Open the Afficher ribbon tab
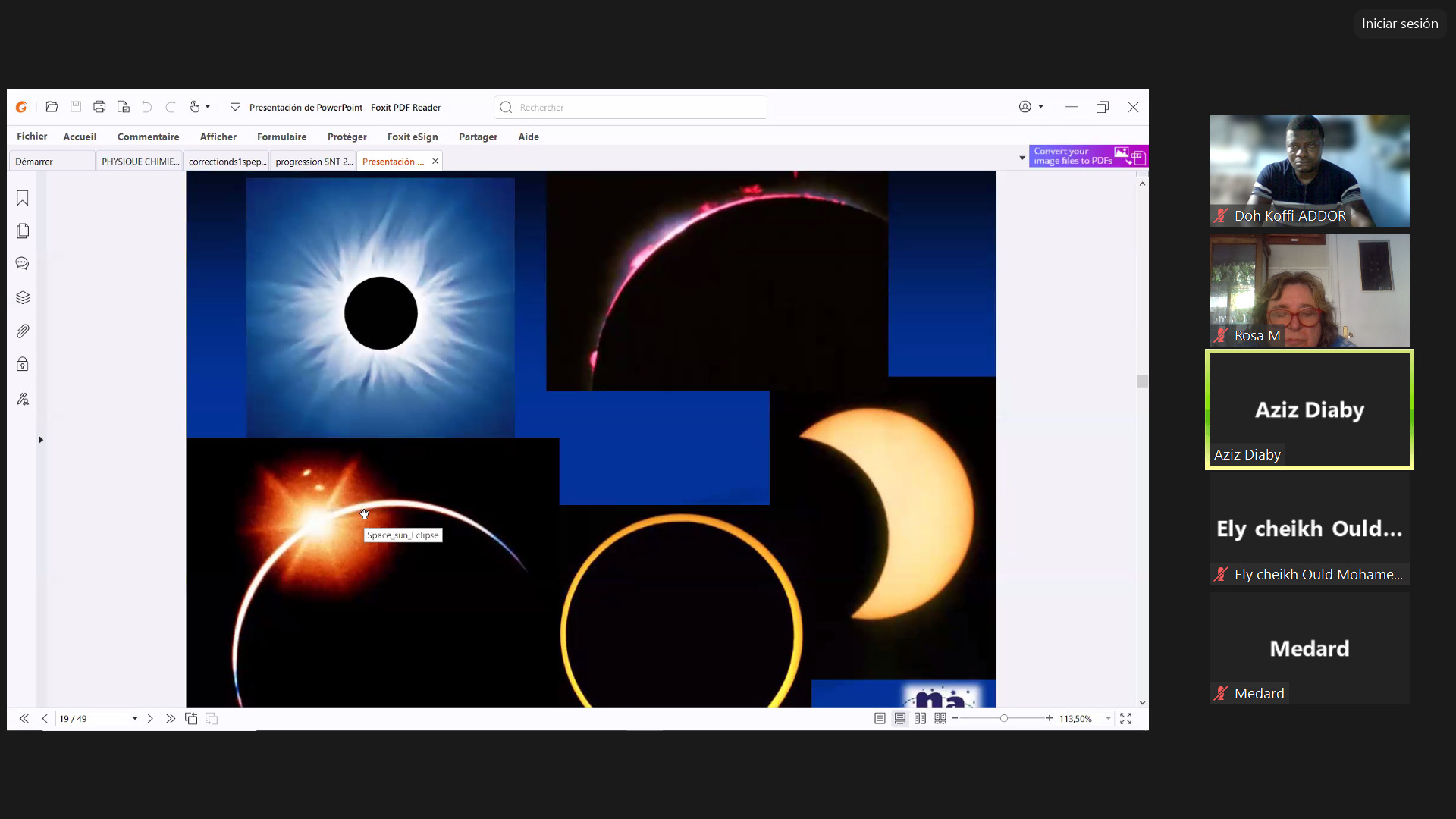The image size is (1456, 819). coord(218,136)
